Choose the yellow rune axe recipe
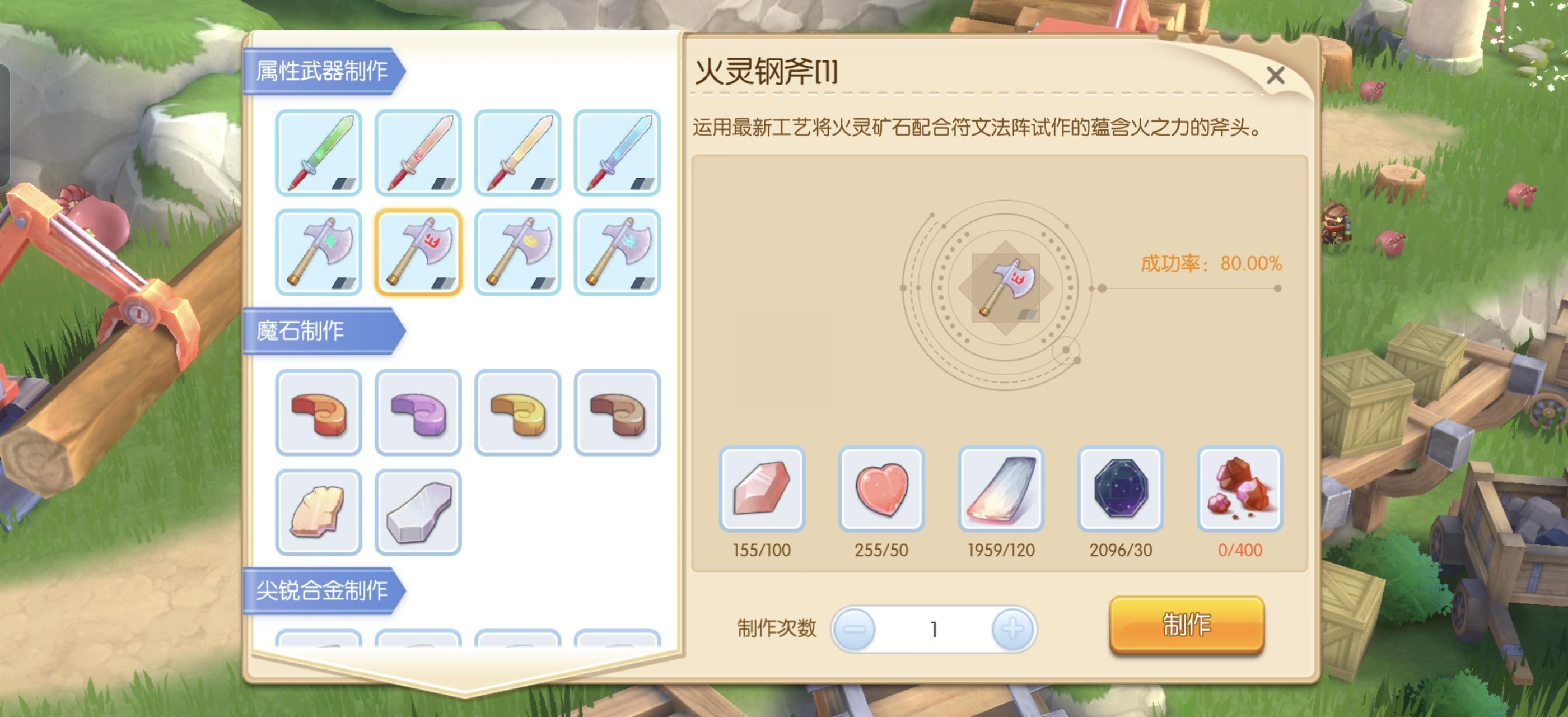This screenshot has height=717, width=1568. pyautogui.click(x=517, y=253)
